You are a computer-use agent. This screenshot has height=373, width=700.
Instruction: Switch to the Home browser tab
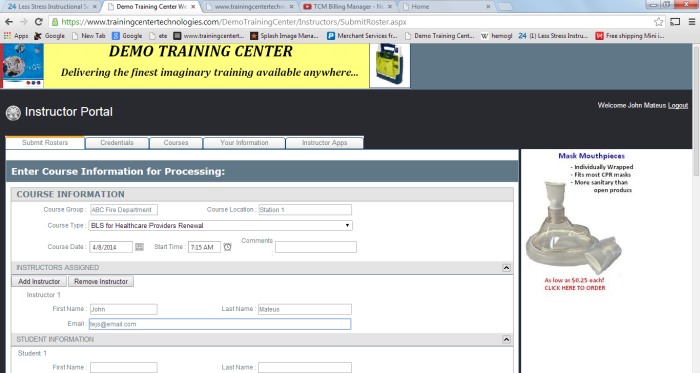(446, 7)
